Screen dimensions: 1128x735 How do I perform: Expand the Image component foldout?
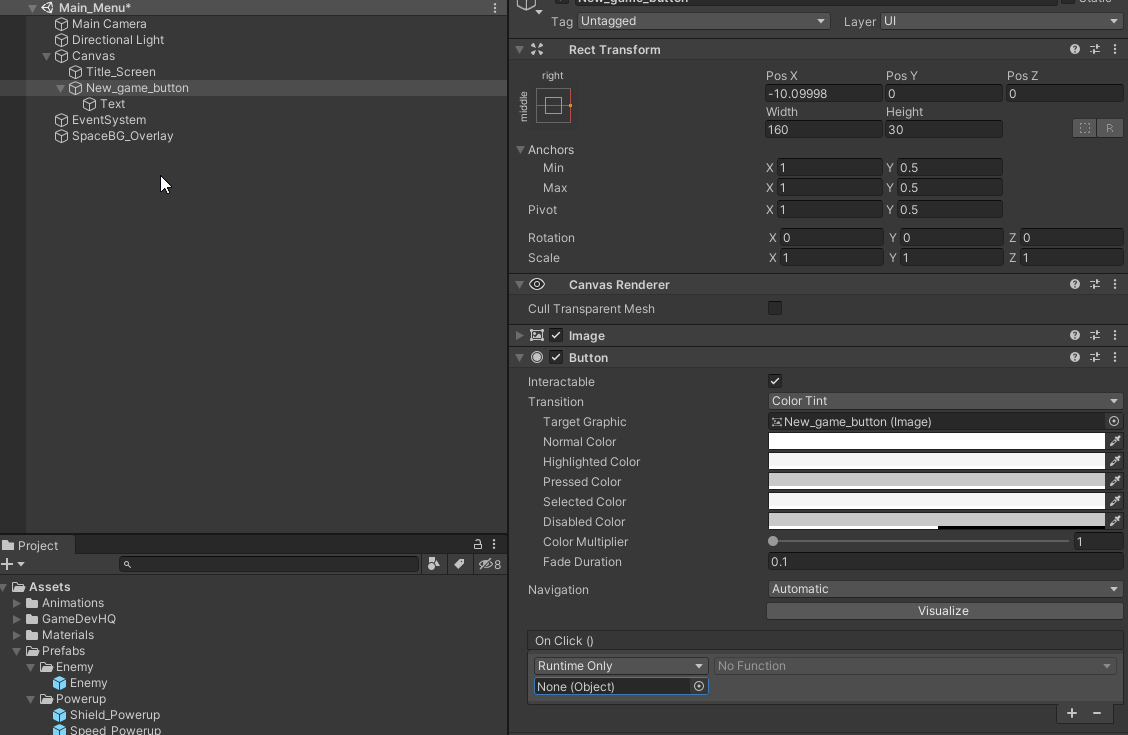(x=520, y=336)
